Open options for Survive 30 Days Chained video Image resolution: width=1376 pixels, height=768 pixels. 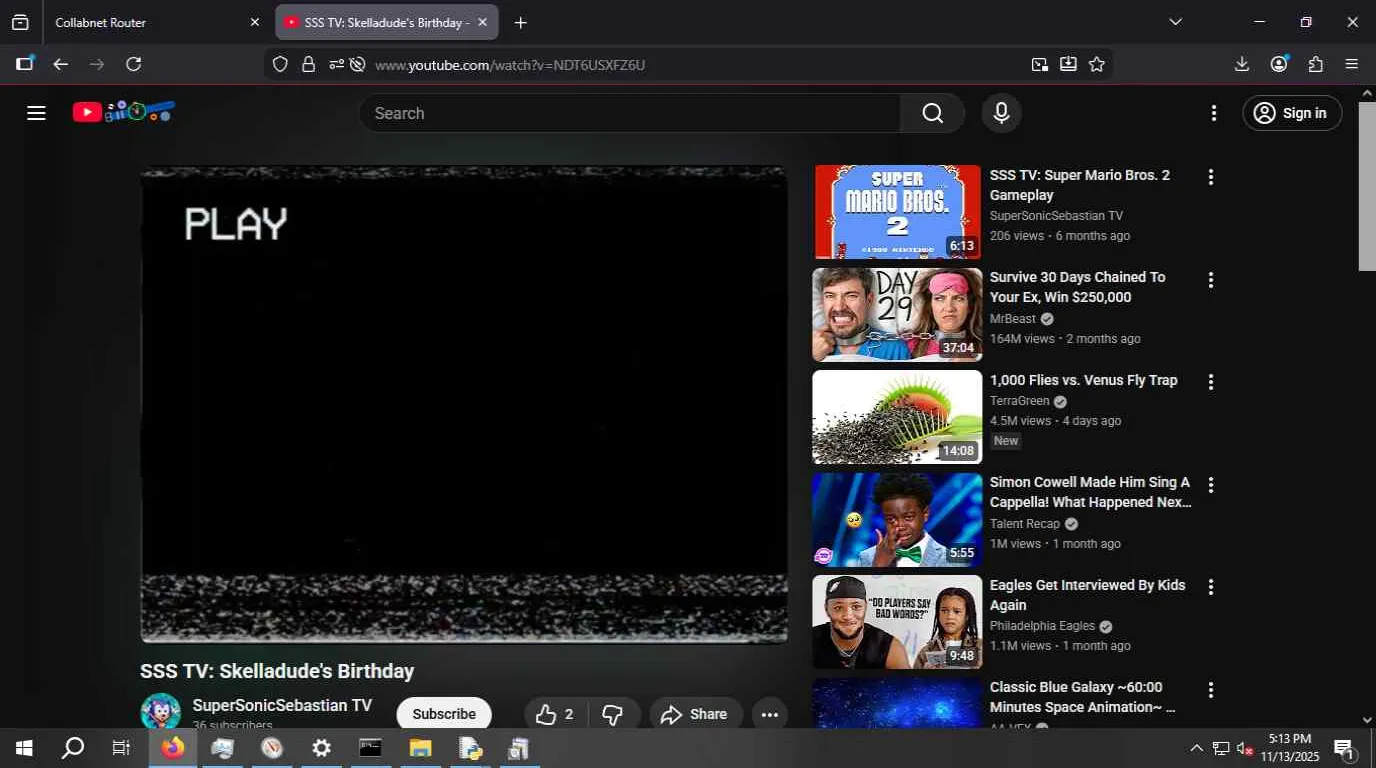click(1210, 280)
